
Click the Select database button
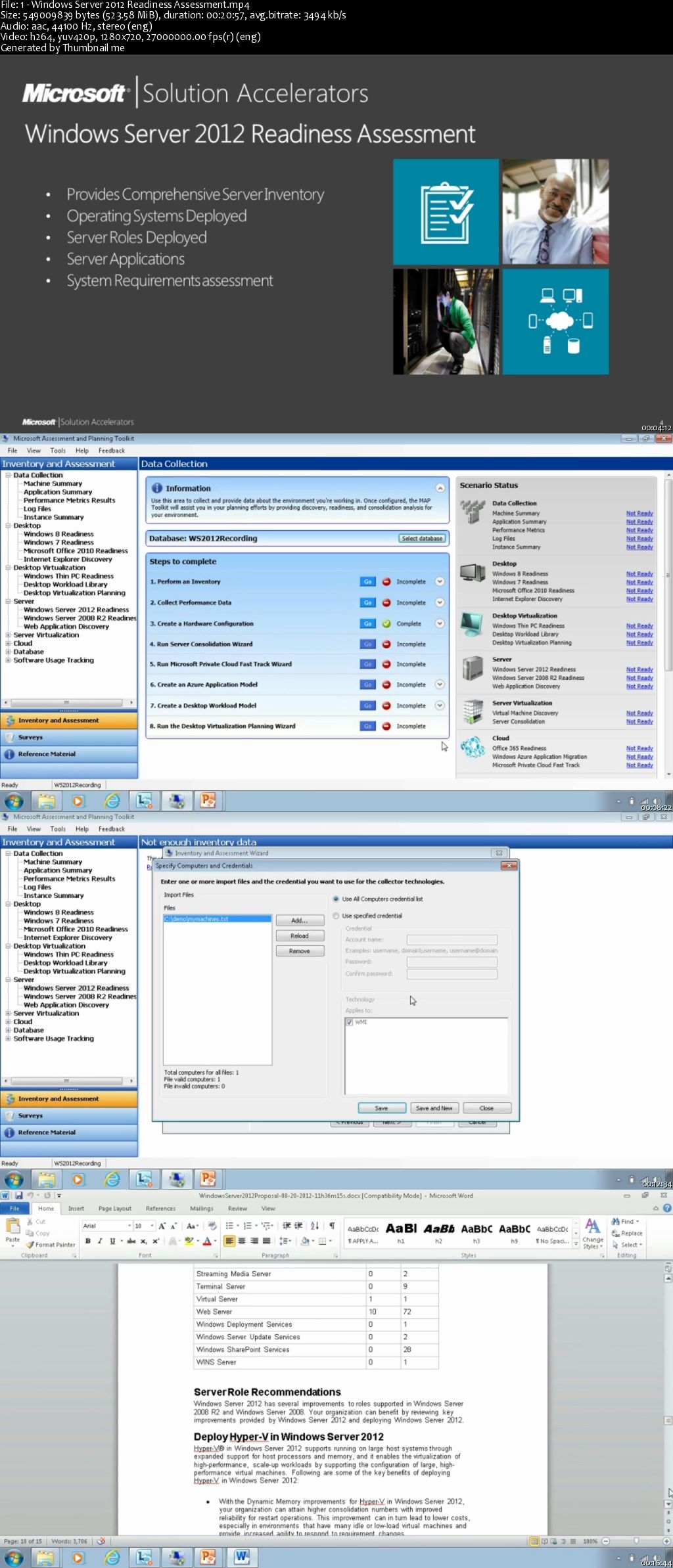pyautogui.click(x=422, y=538)
